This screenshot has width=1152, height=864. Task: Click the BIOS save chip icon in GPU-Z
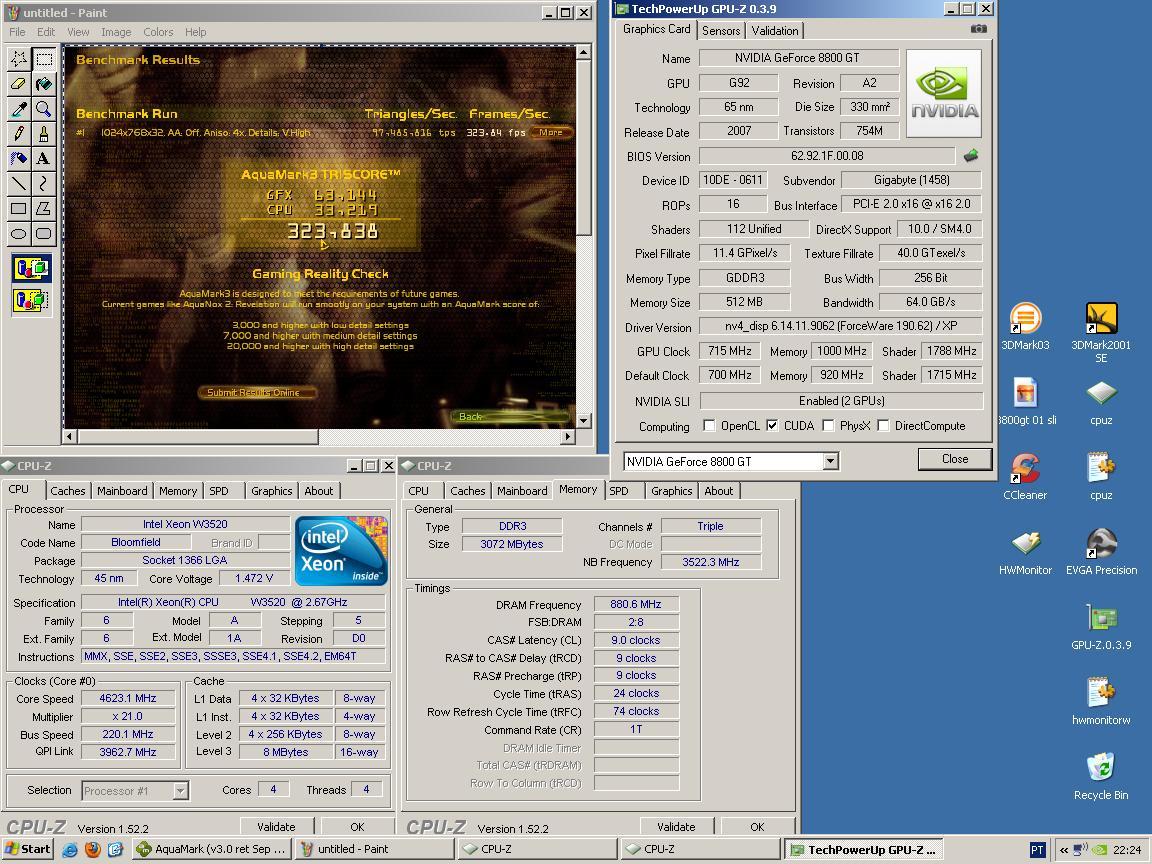tap(971, 155)
